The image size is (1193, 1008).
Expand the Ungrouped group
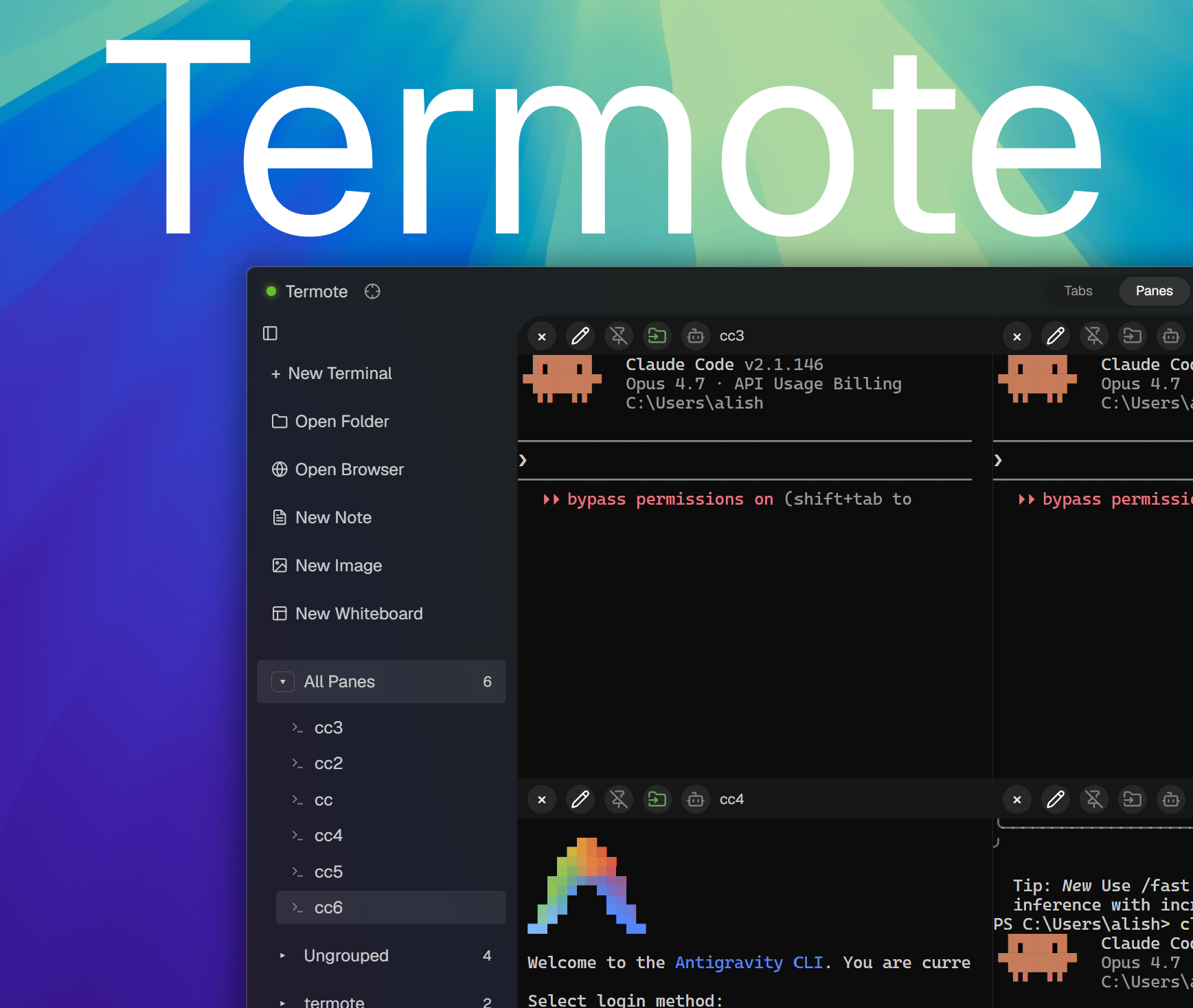pyautogui.click(x=283, y=956)
